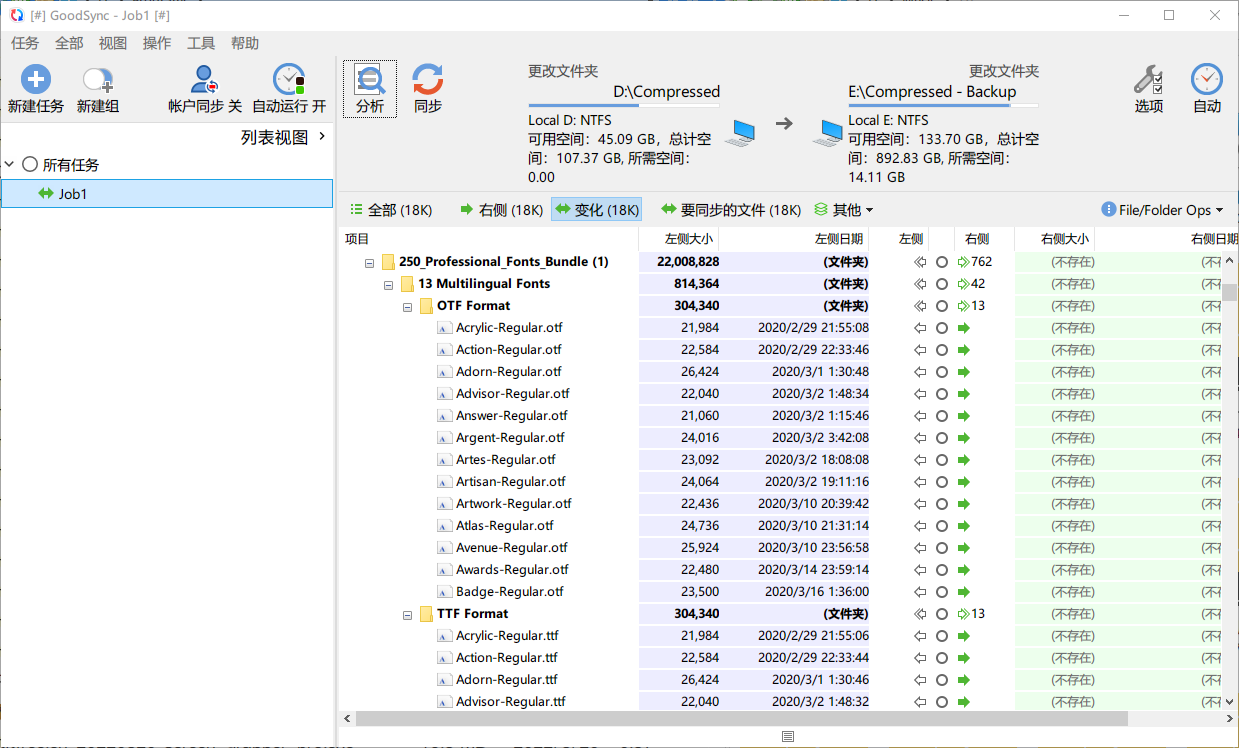This screenshot has height=748, width=1239.
Task: Run 分析 analyze on the job
Action: (x=370, y=89)
